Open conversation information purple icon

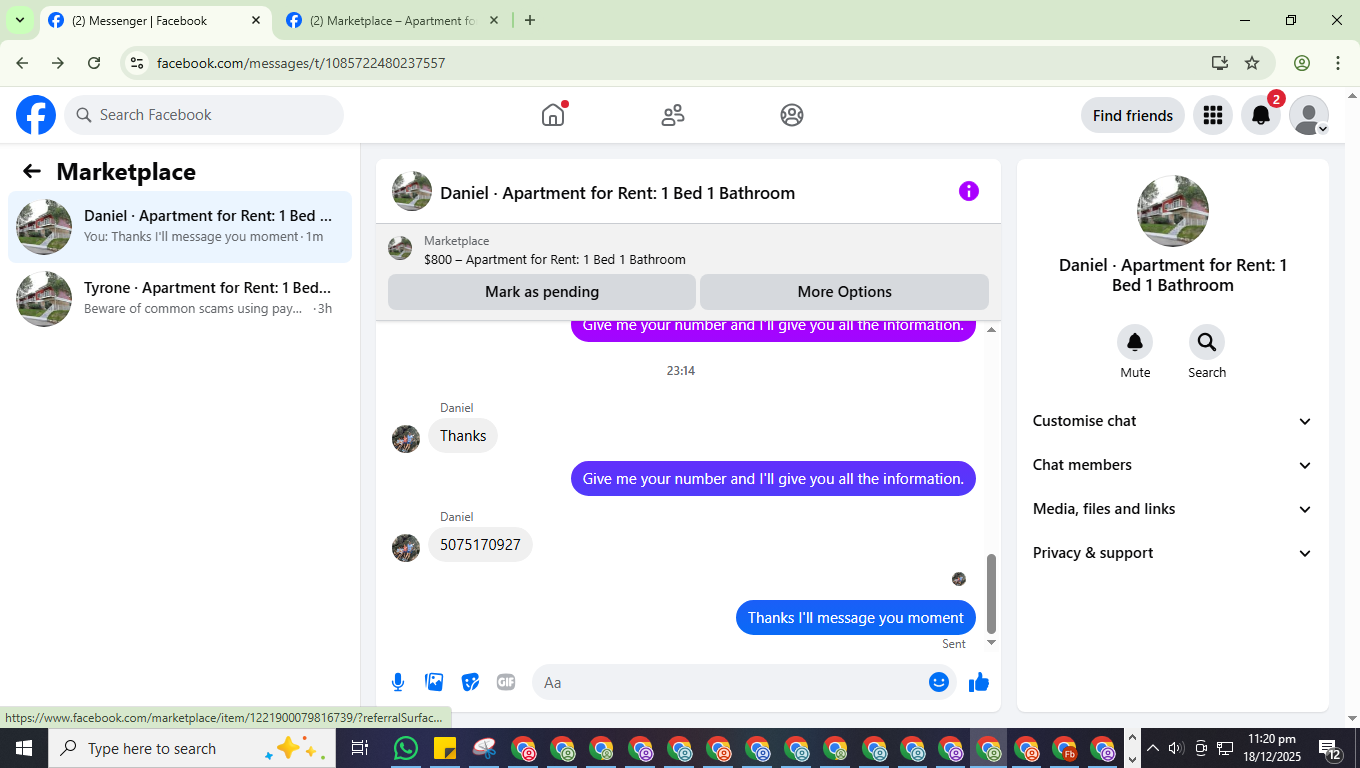click(969, 191)
